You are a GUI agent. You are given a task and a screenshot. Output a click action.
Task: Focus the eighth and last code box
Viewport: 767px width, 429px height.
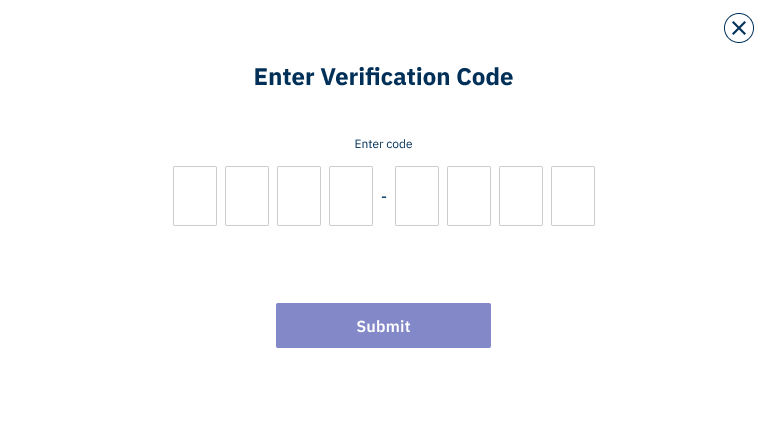pyautogui.click(x=573, y=196)
